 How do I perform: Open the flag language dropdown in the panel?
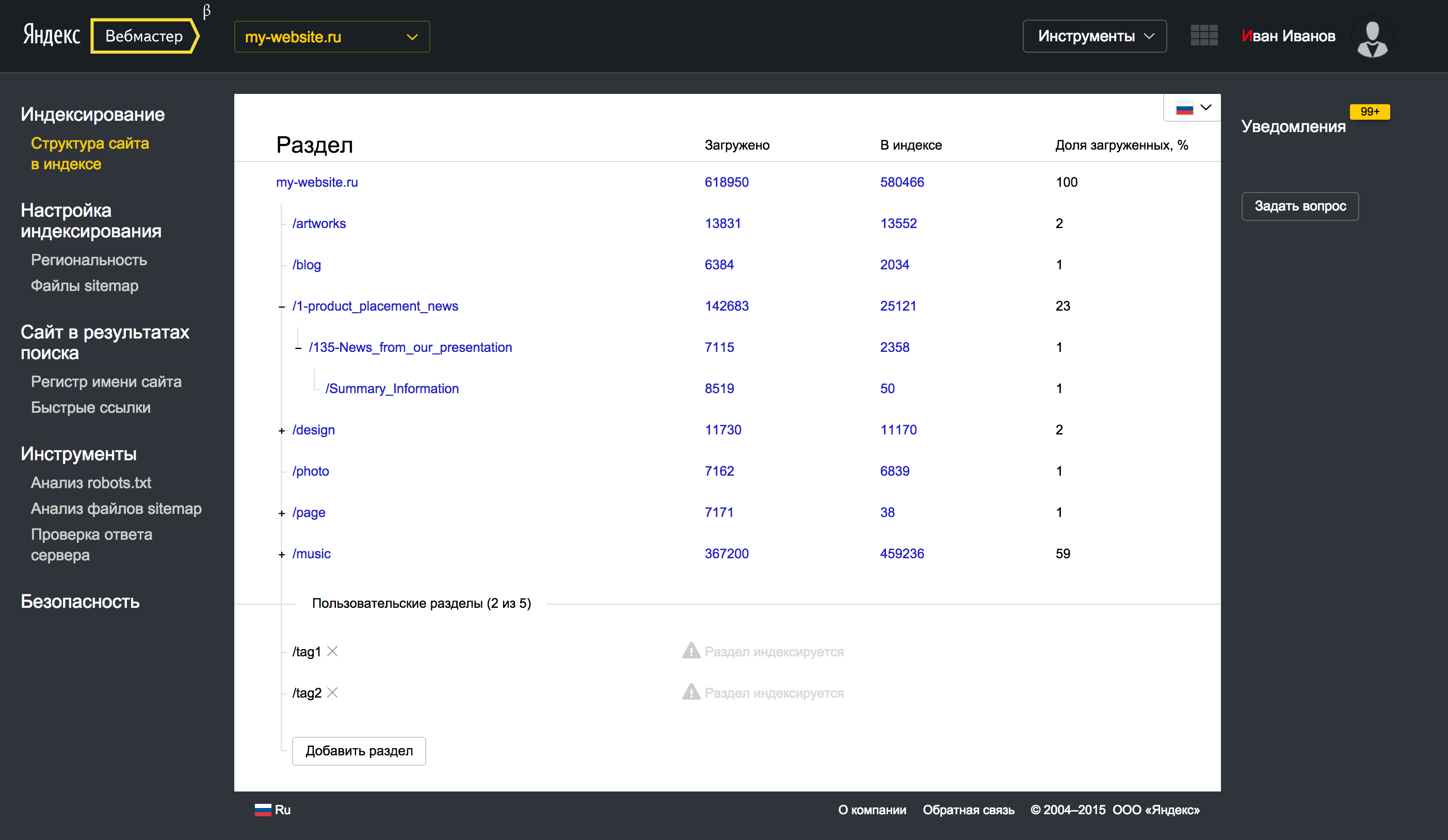(1192, 107)
